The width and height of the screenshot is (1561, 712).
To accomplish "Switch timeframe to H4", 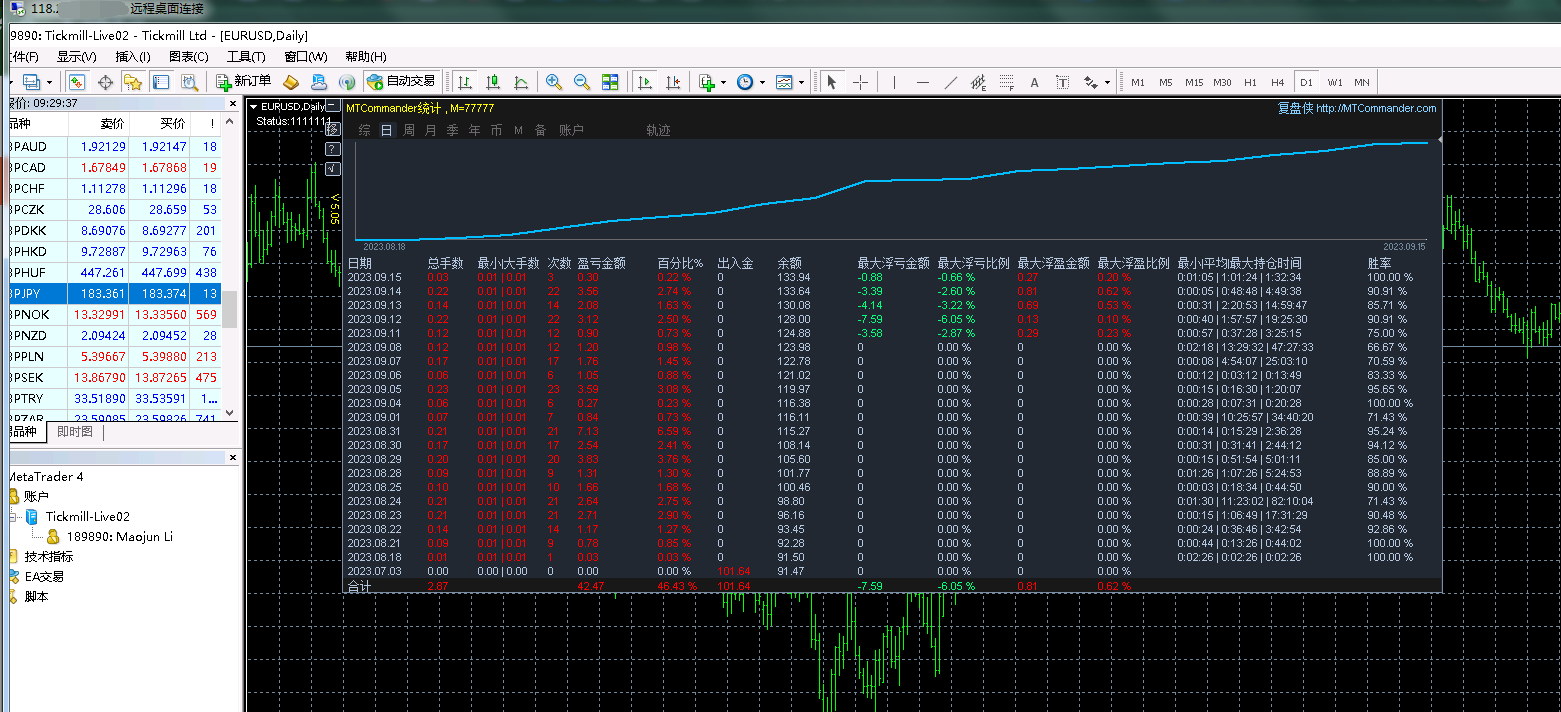I will pos(1277,82).
